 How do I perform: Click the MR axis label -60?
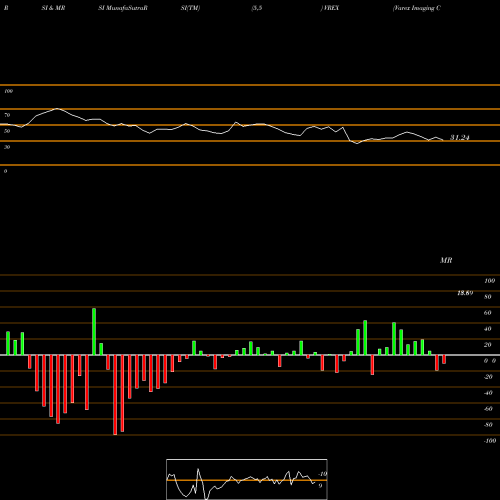pyautogui.click(x=488, y=409)
